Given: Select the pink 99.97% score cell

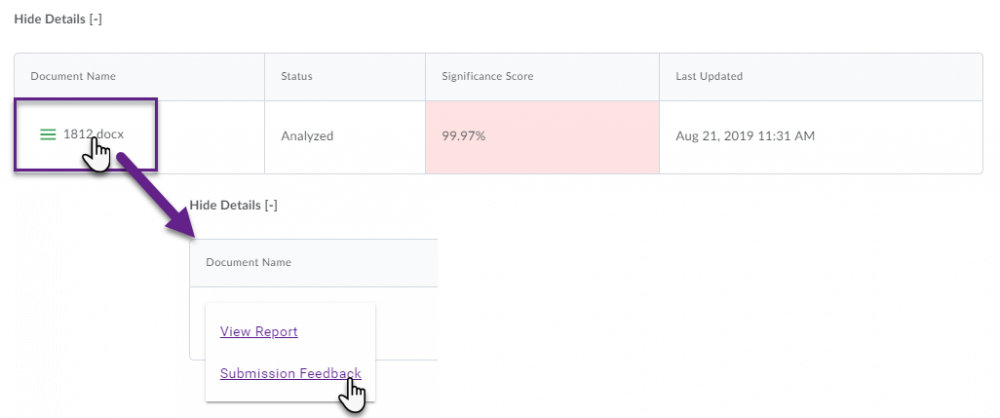Looking at the screenshot, I should click(542, 137).
